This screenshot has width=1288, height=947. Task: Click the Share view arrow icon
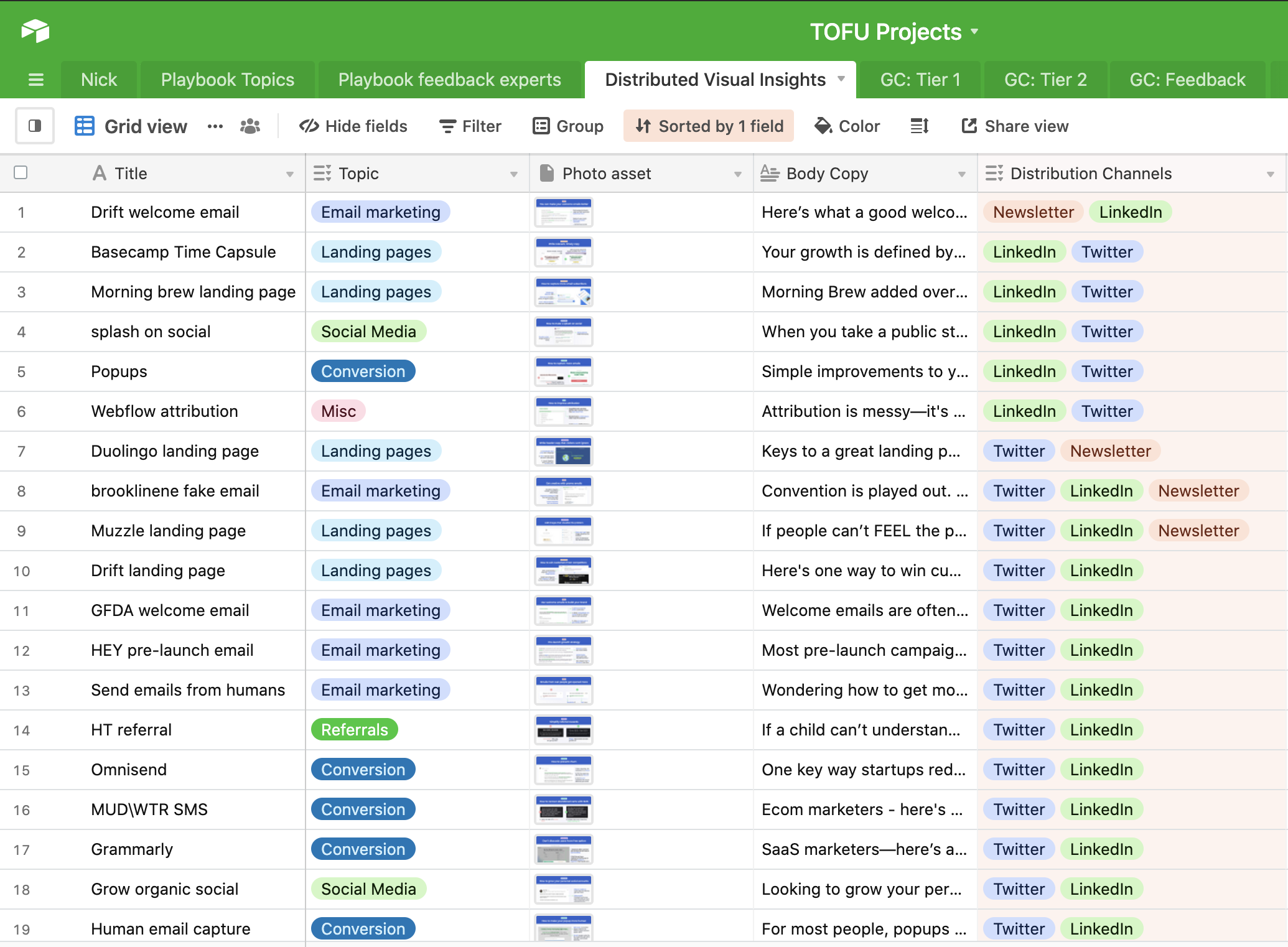coord(969,126)
